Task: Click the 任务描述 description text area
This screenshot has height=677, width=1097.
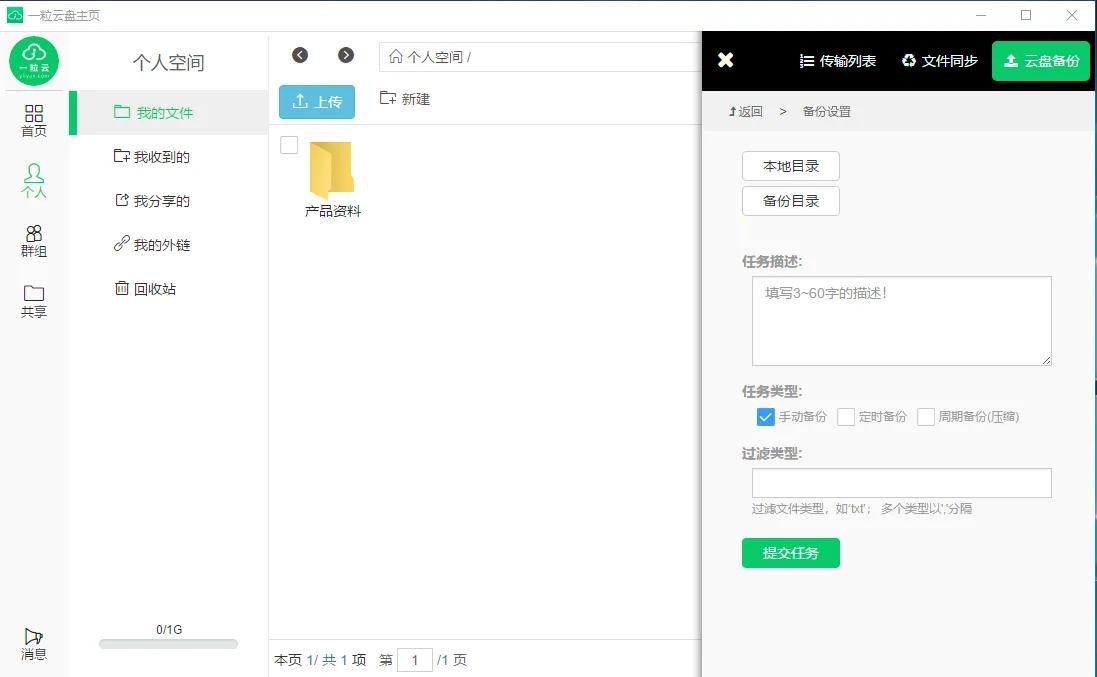Action: point(902,321)
